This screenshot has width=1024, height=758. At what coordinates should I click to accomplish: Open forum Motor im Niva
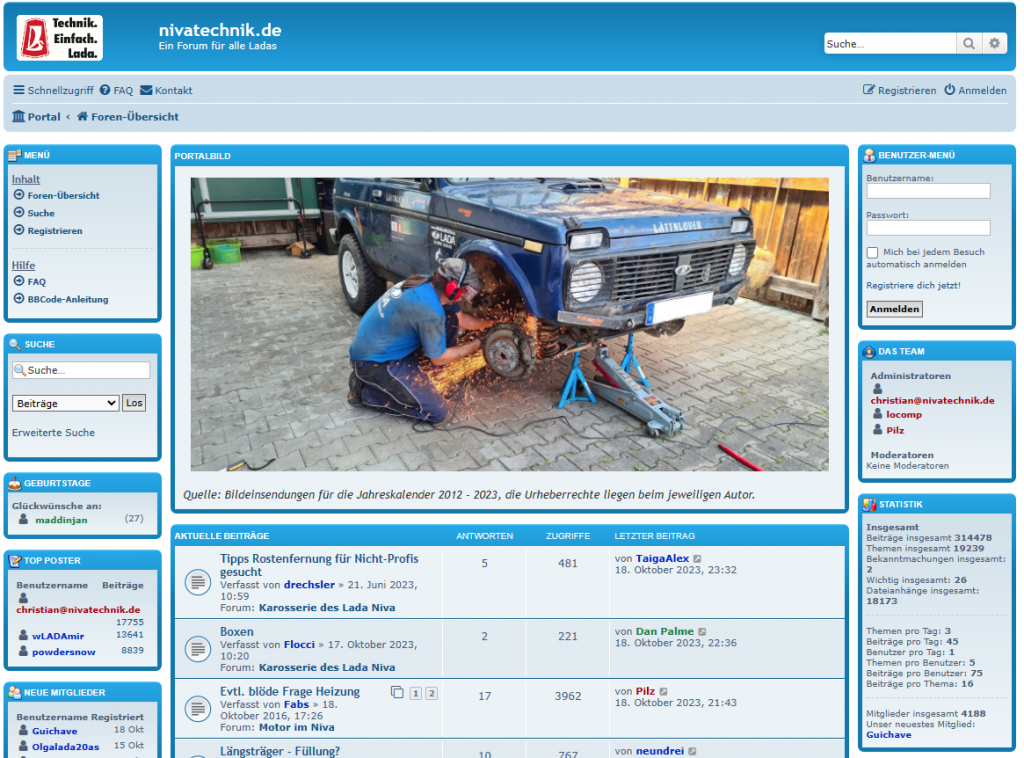(x=296, y=727)
